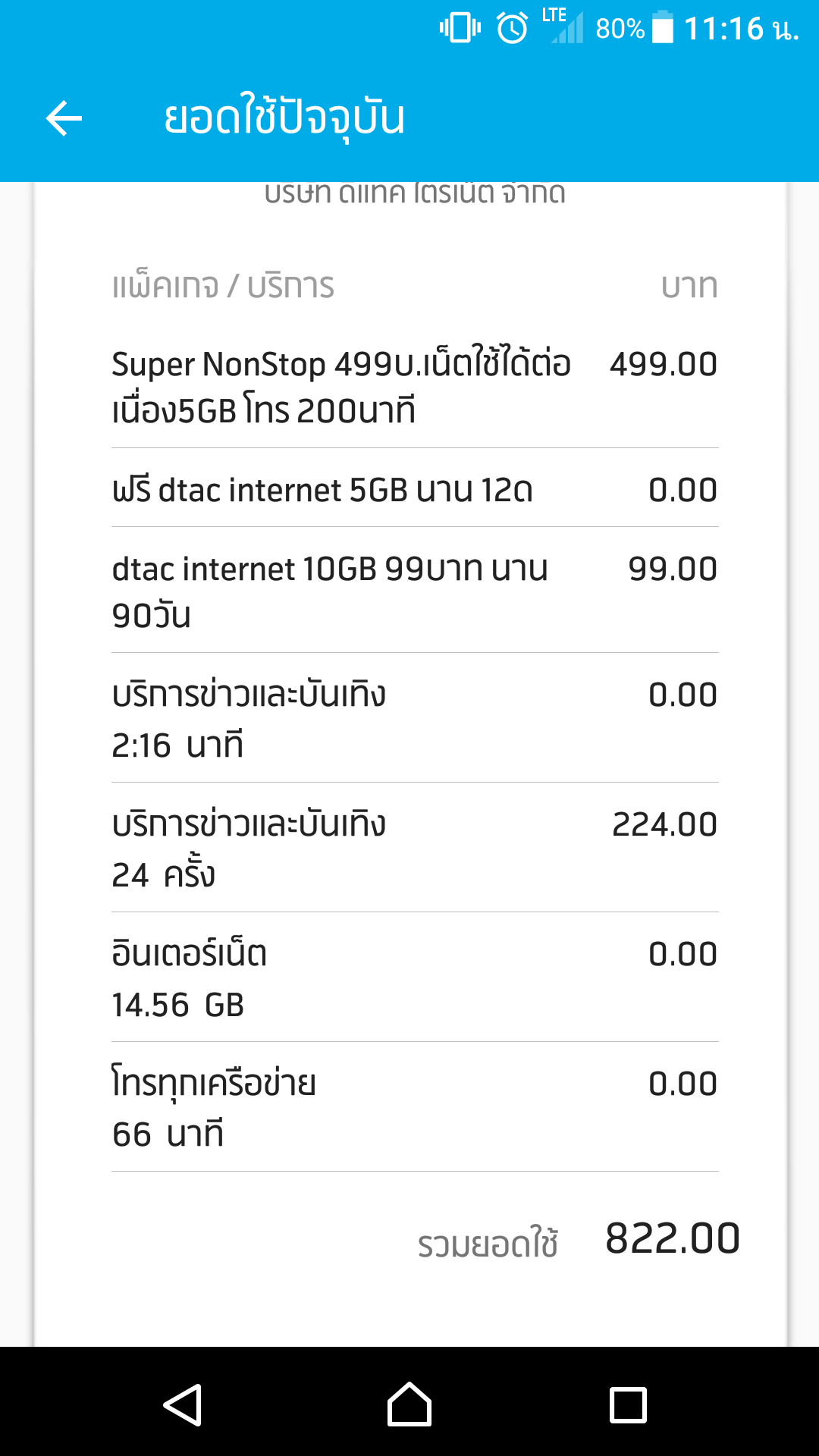Viewport: 819px width, 1456px height.
Task: Tap the 2:16 minutes news and entertainment row
Action: (414, 719)
